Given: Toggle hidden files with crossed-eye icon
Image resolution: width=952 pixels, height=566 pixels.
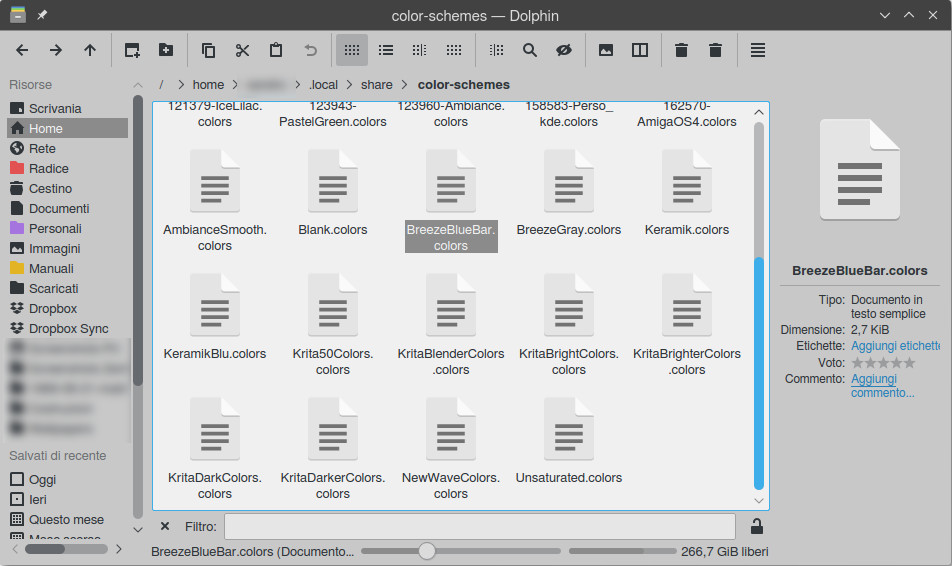Looking at the screenshot, I should tap(564, 50).
